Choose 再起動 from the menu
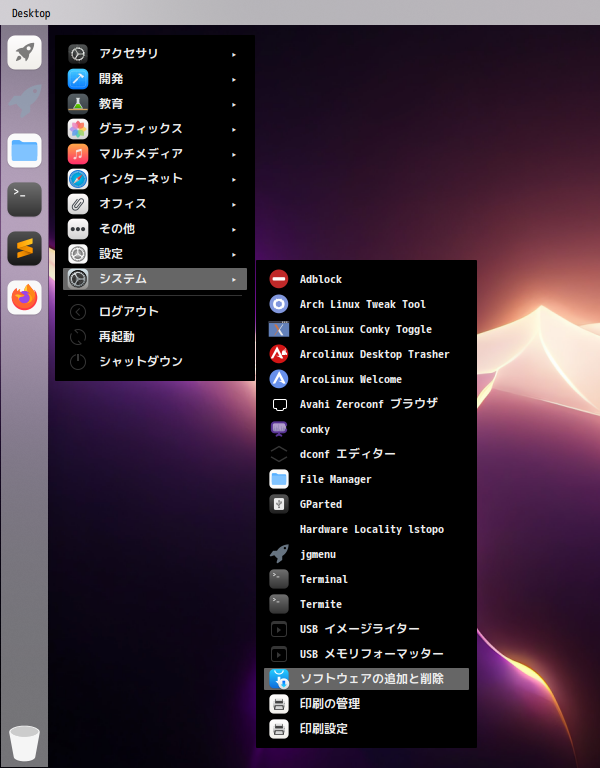 [155, 336]
